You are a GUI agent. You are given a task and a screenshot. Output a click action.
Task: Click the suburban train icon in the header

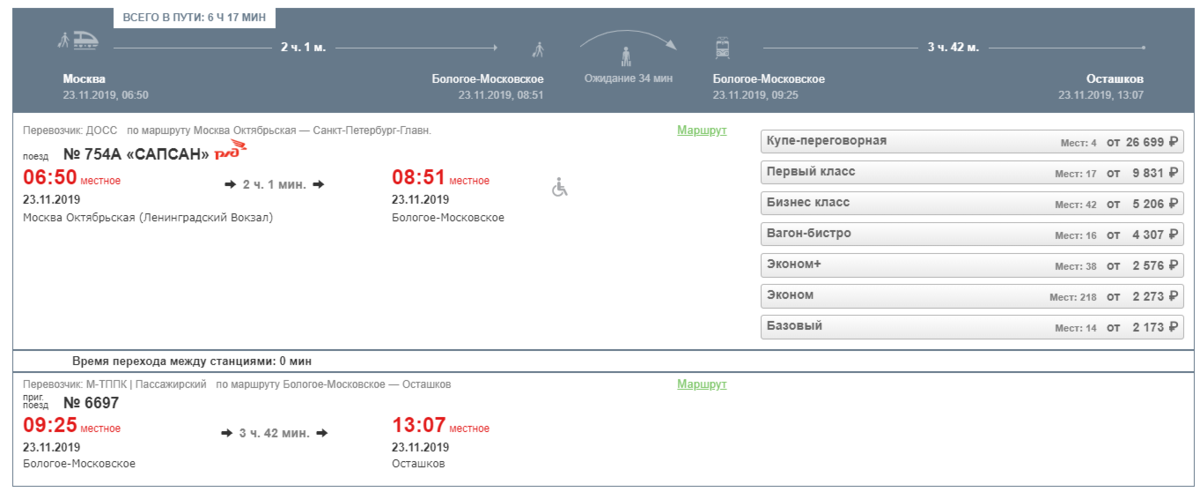pyautogui.click(x=722, y=47)
